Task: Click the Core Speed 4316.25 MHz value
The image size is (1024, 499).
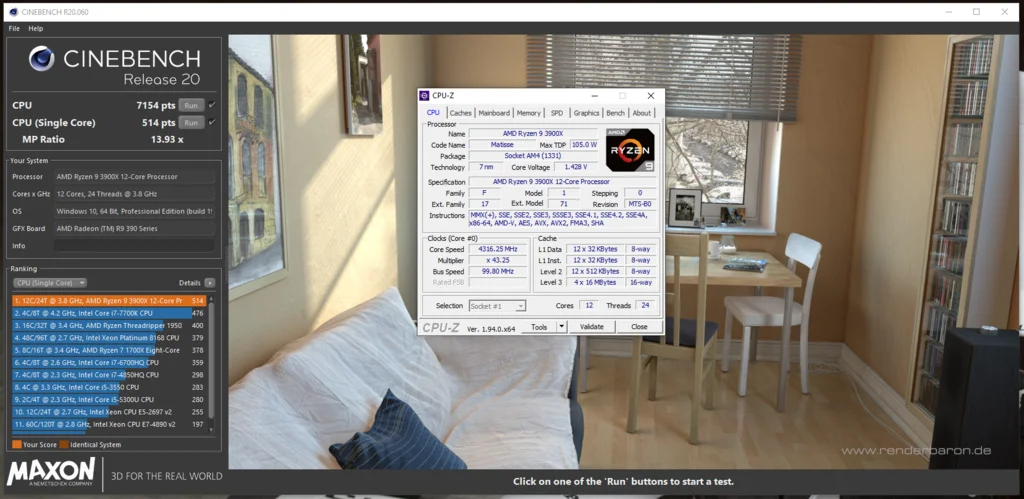Action: coord(498,250)
